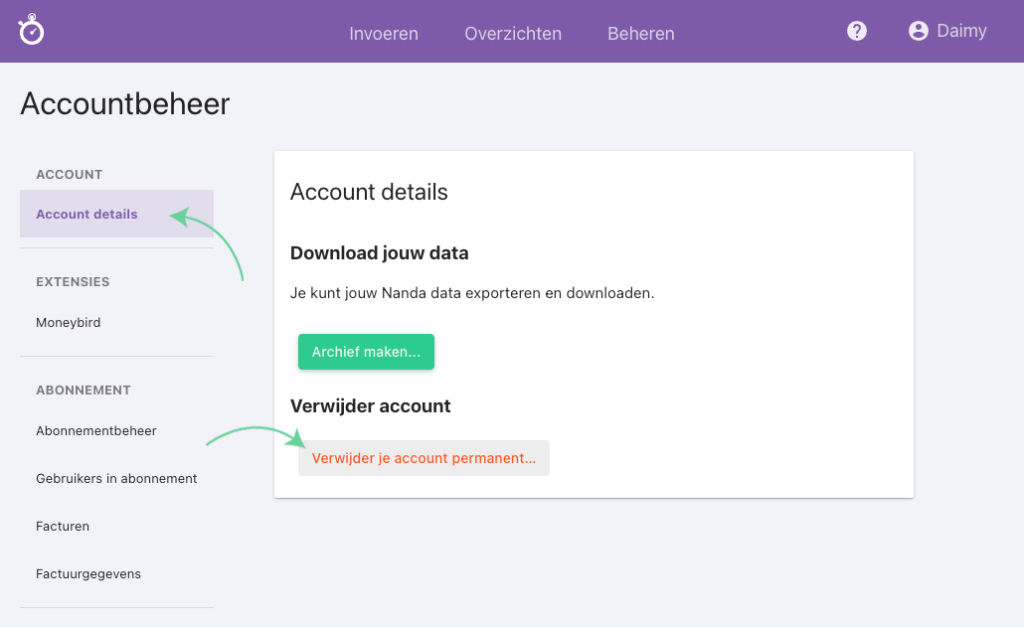Open the question mark help icon
Viewport: 1024px width, 627px height.
click(x=857, y=30)
